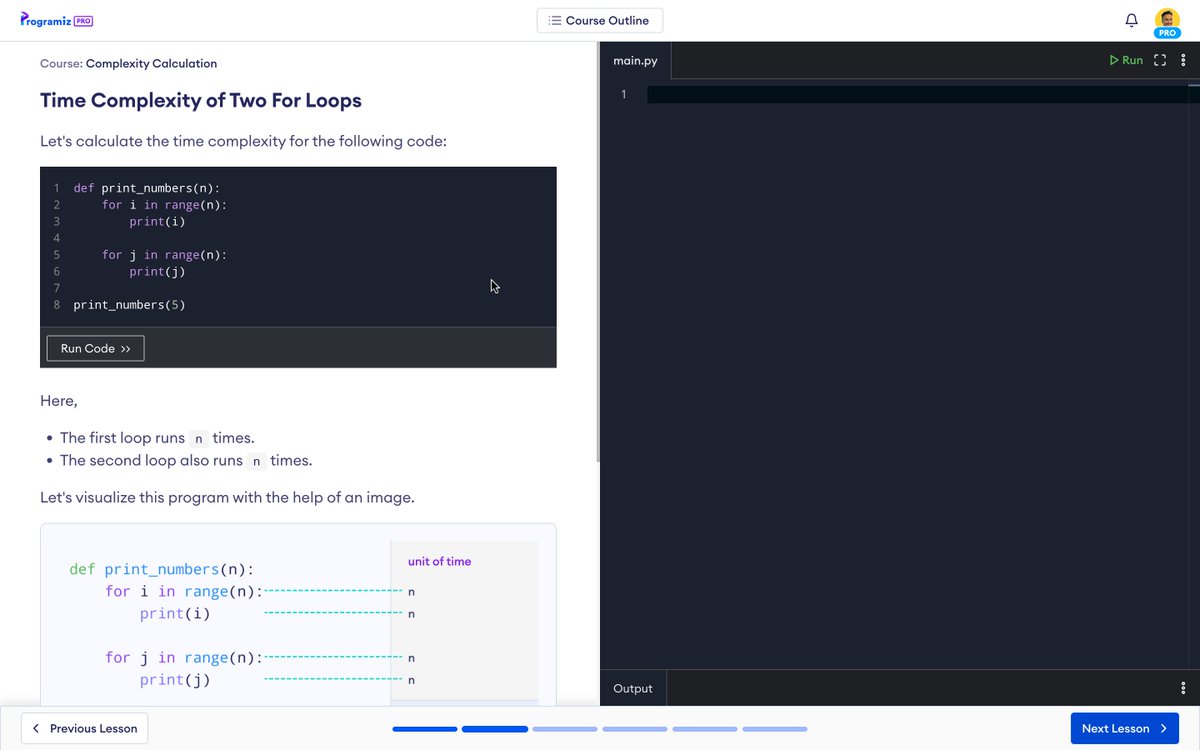
Task: Run the code in the editor
Action: 1126,60
